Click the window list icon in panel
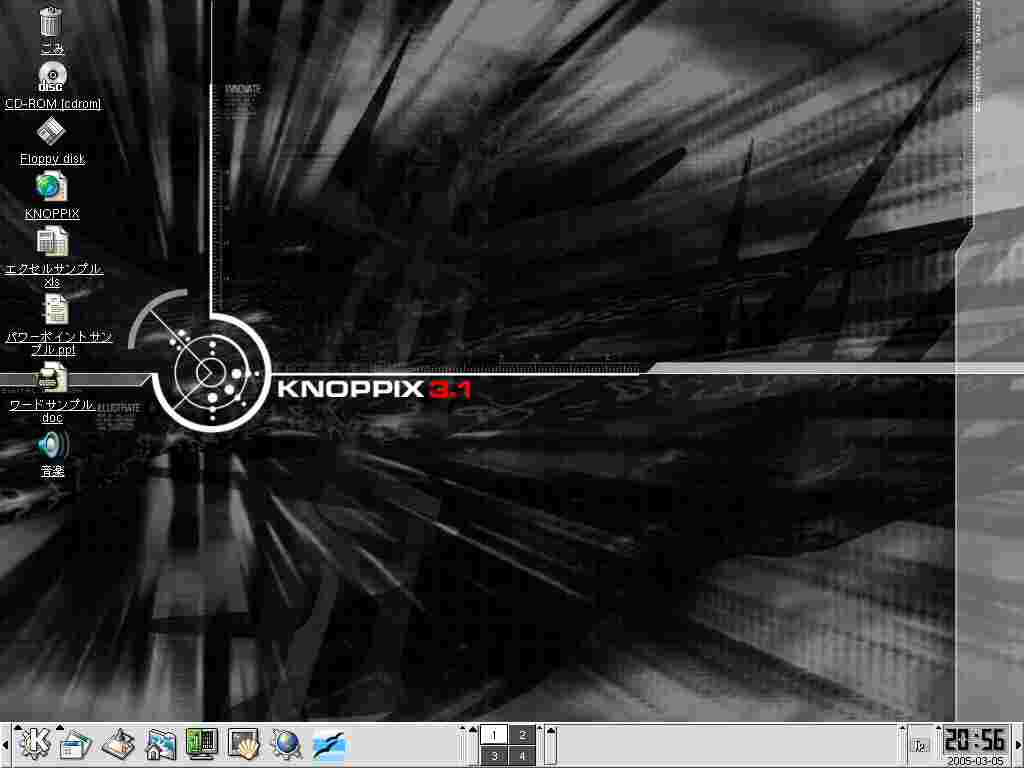The image size is (1024, 768). point(76,743)
